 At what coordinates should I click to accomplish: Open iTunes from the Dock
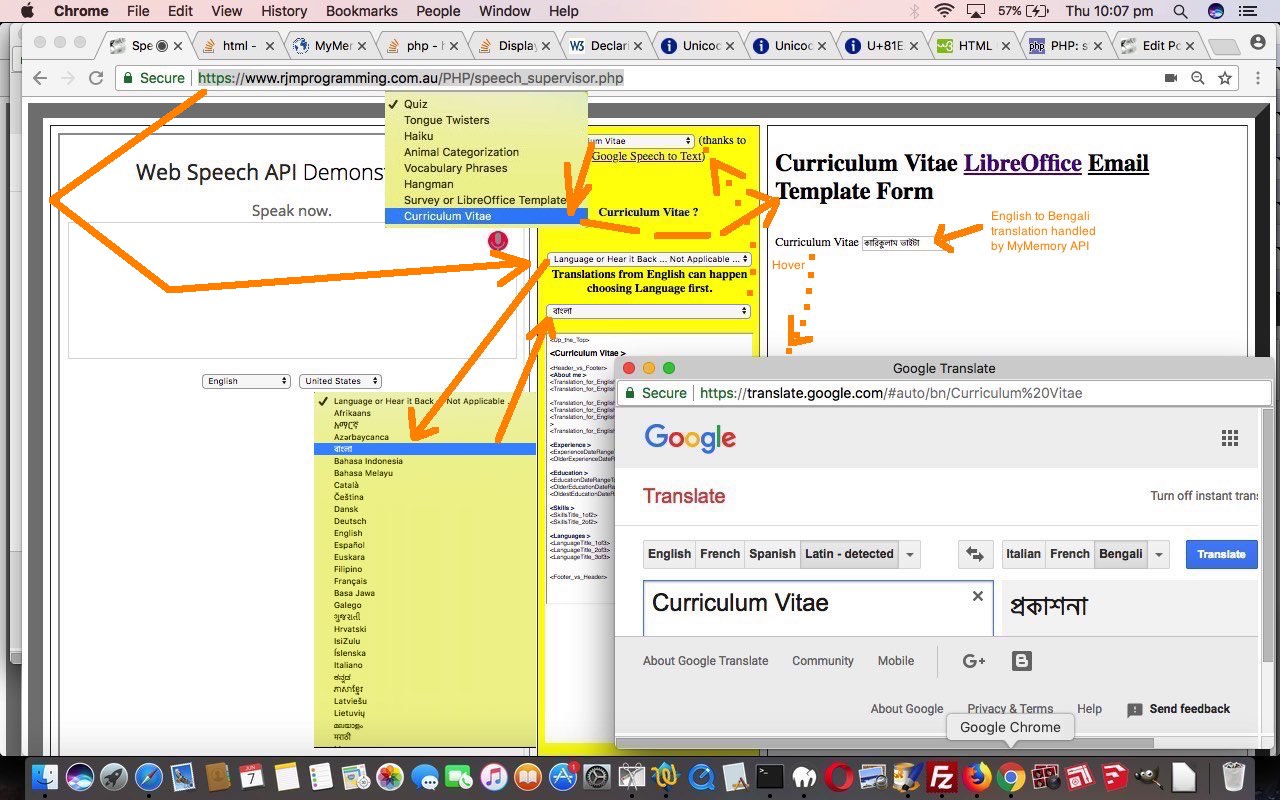pyautogui.click(x=493, y=777)
